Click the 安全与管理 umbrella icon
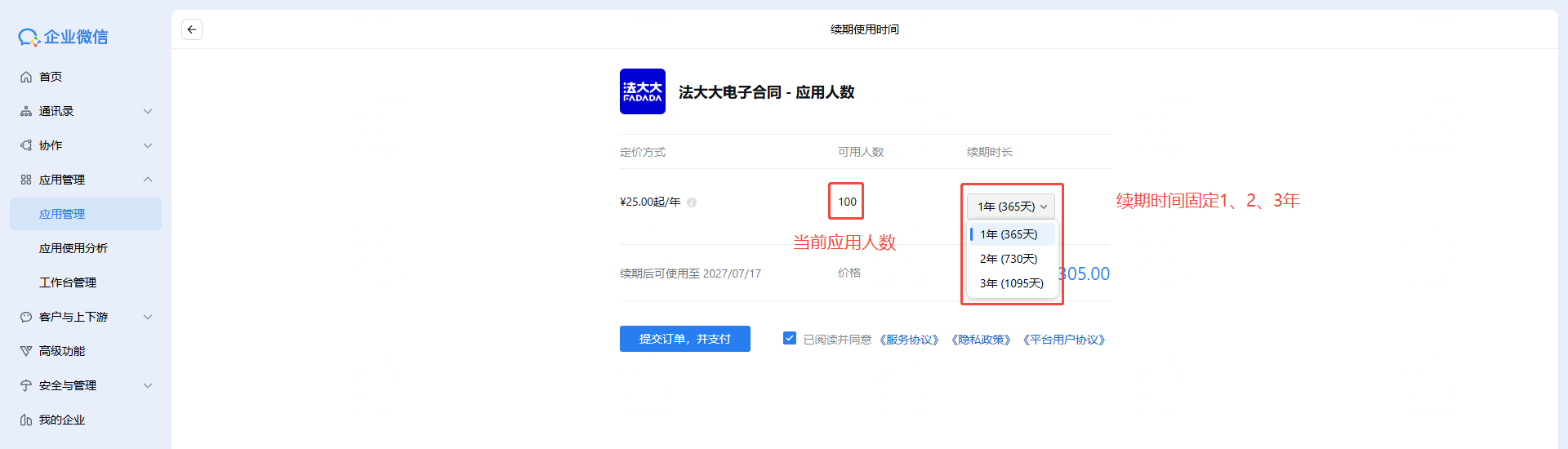 click(26, 385)
